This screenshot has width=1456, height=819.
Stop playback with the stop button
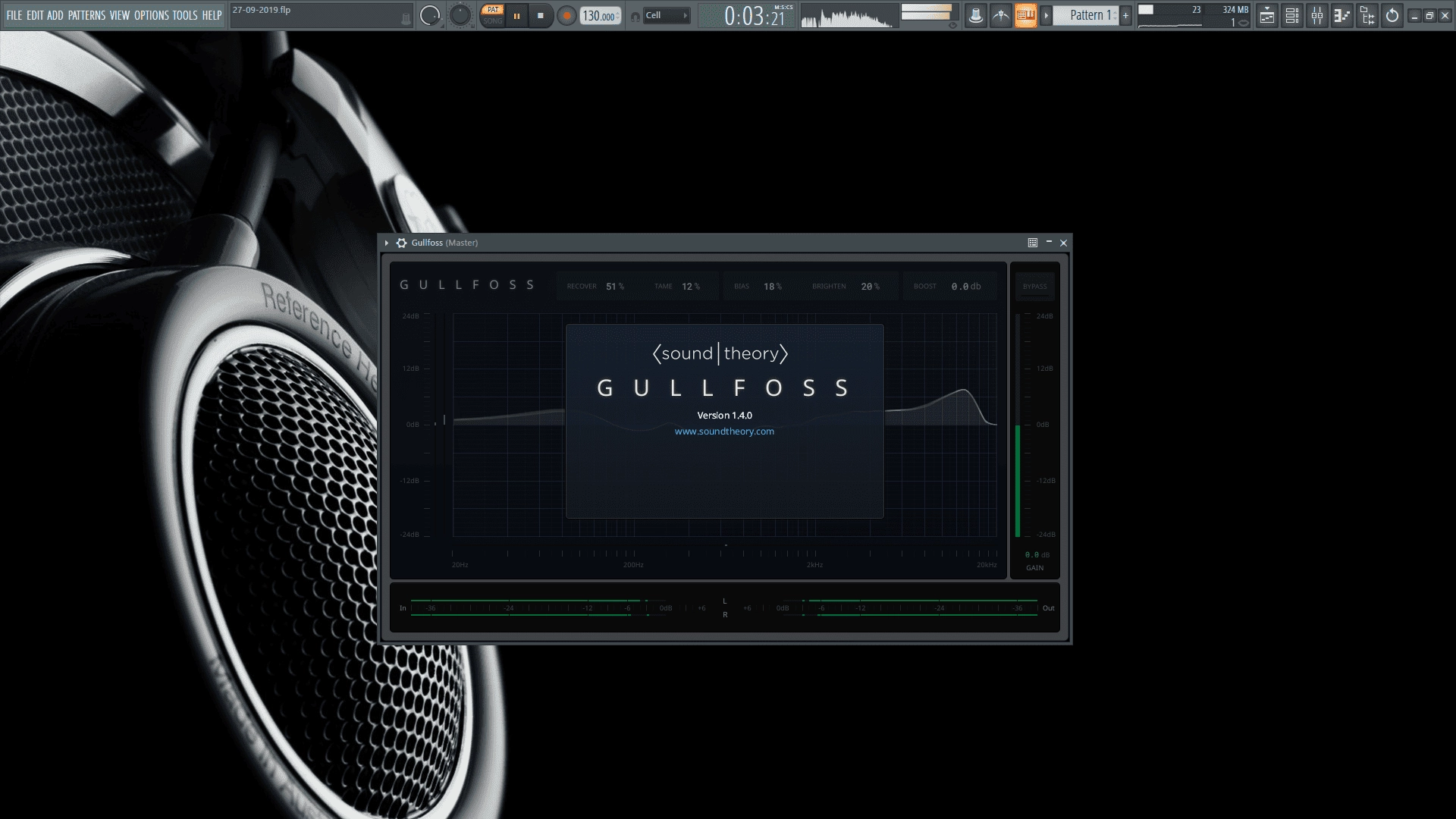point(541,15)
